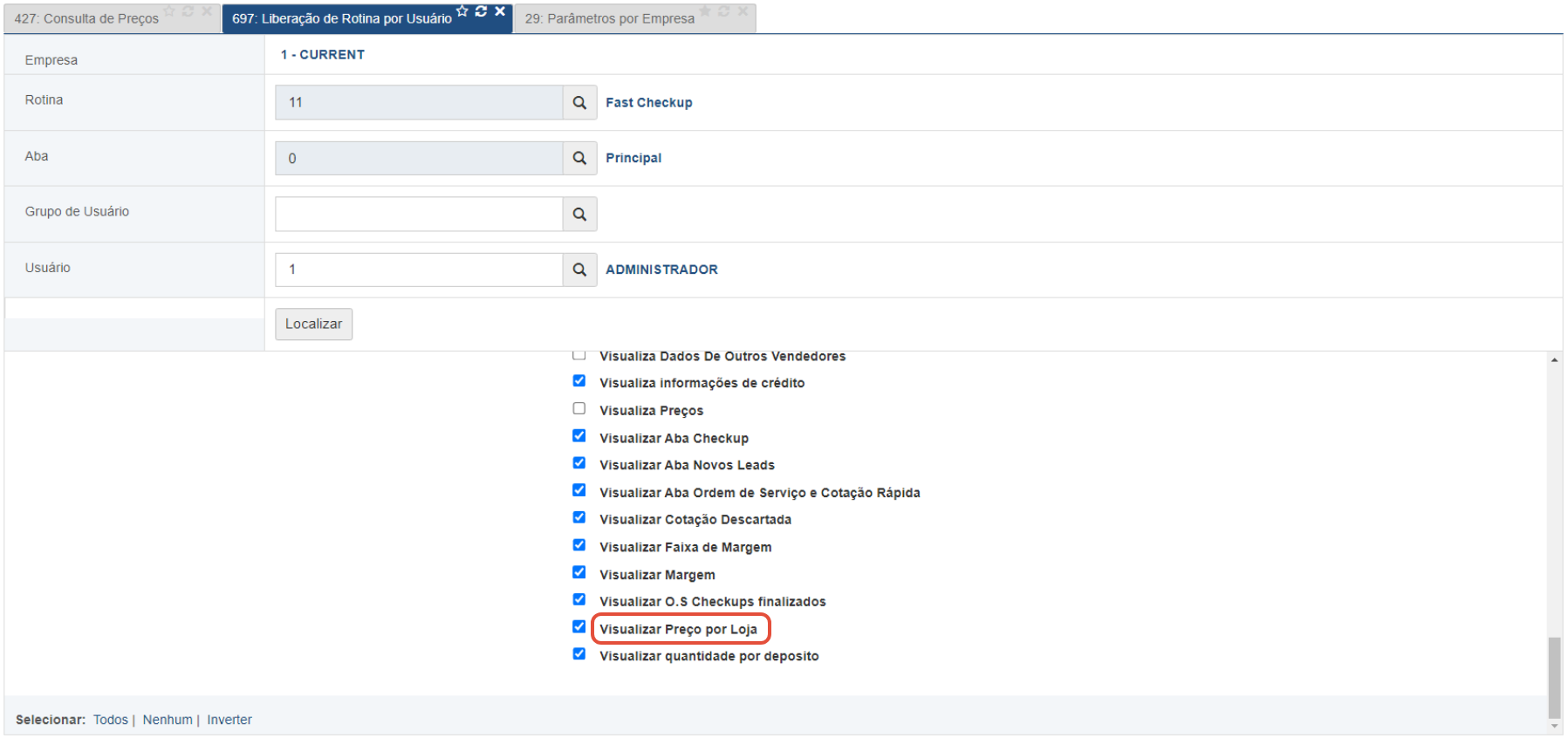Toggle Visualizar Aba Checkup checkbox

click(x=579, y=436)
